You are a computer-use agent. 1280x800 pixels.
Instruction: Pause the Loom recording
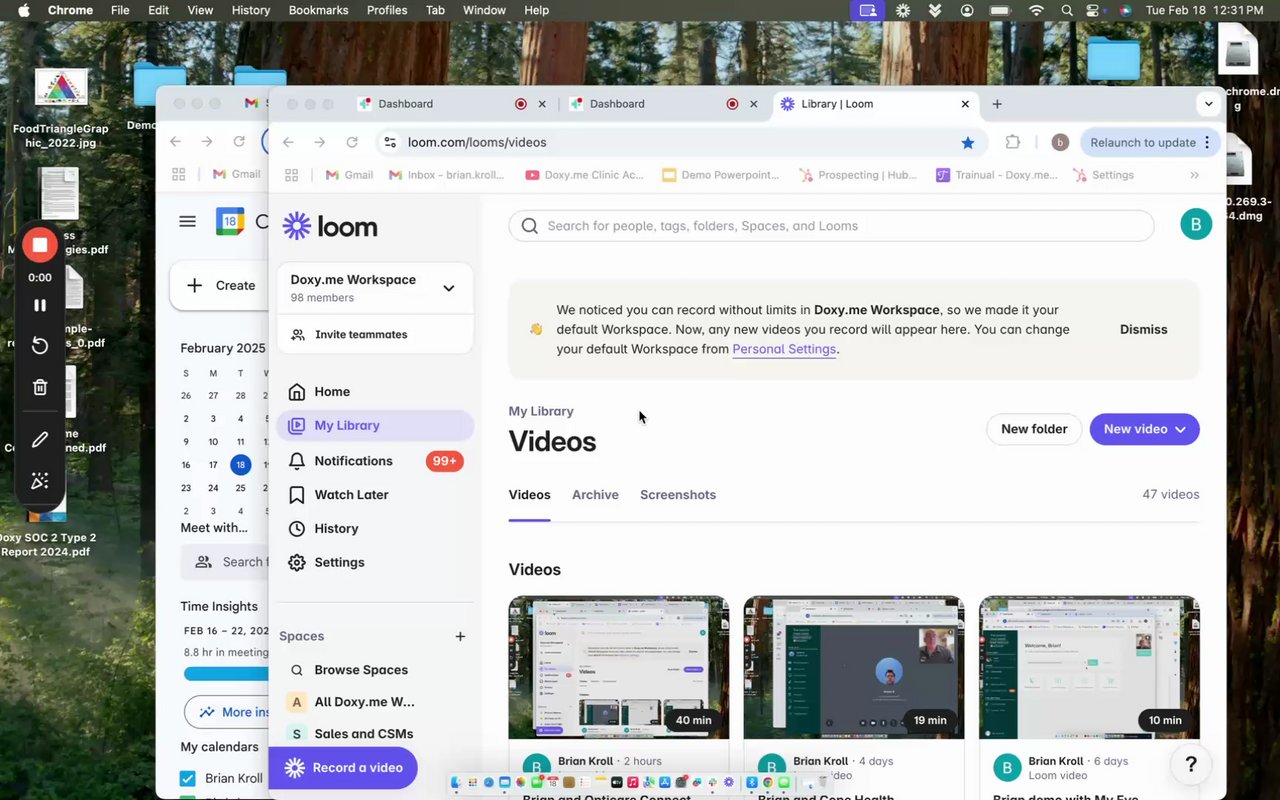pyautogui.click(x=40, y=305)
